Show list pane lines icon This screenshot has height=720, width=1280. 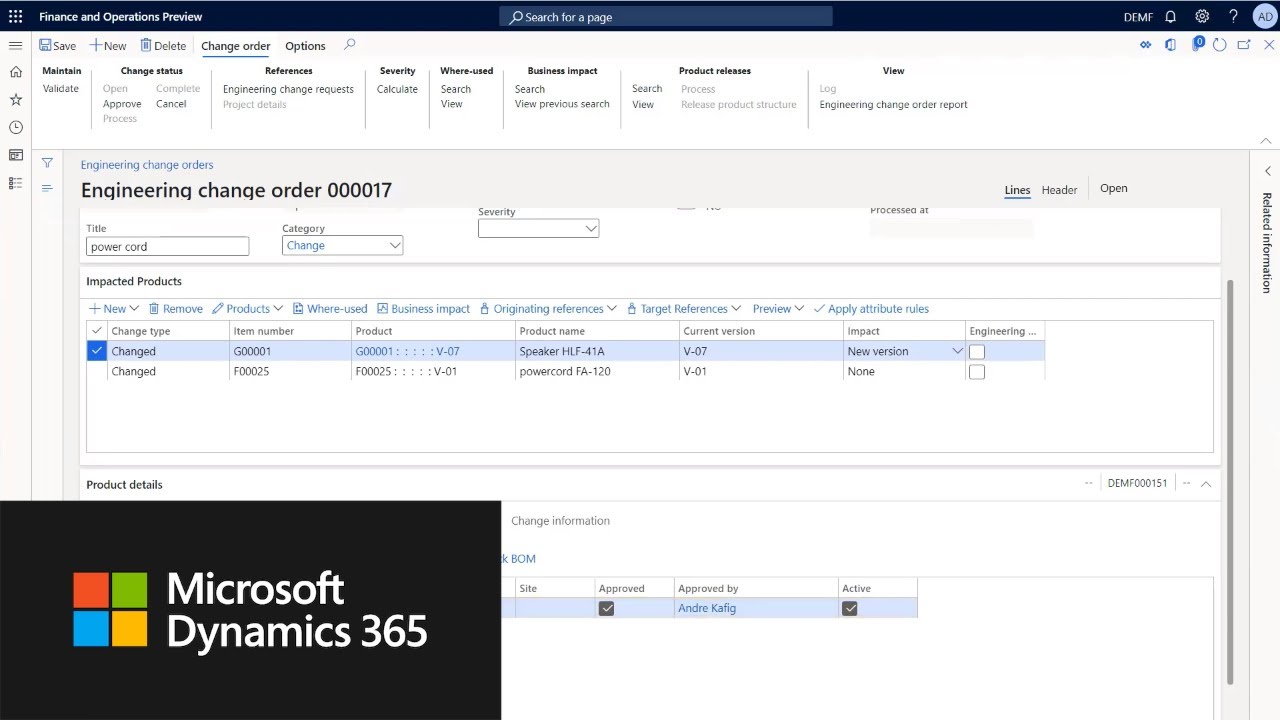(47, 188)
